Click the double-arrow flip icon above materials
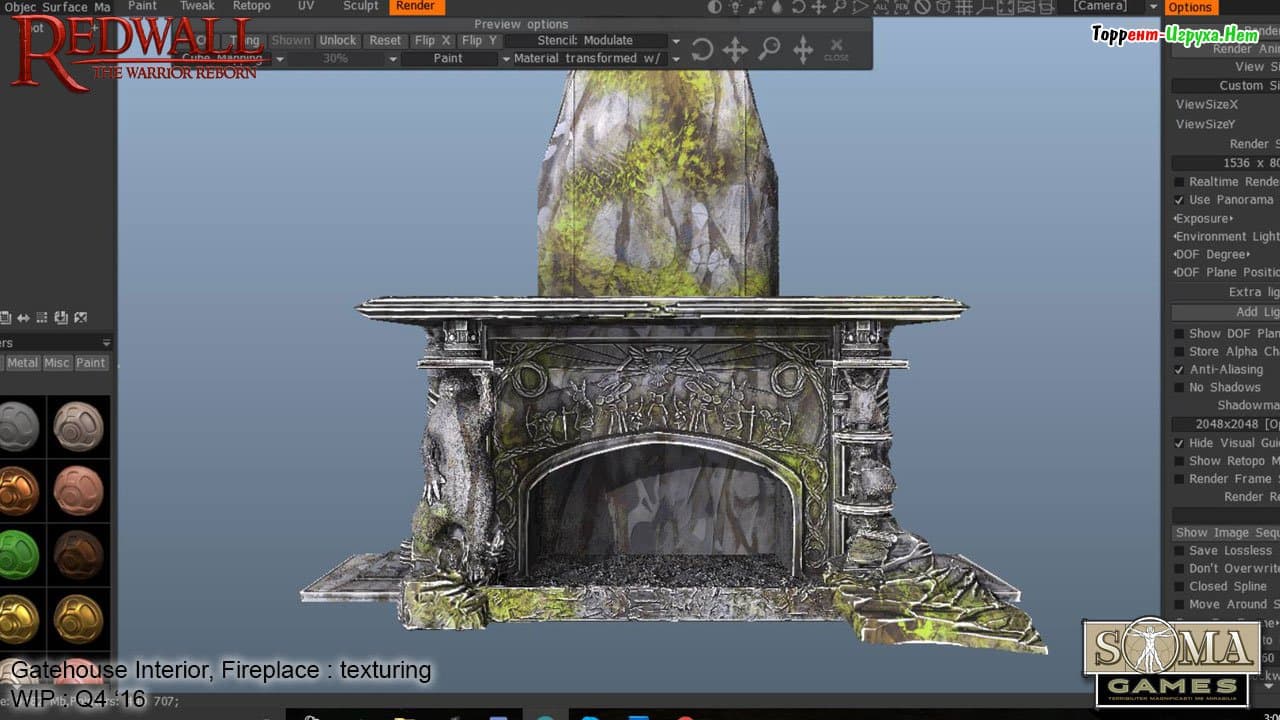The width and height of the screenshot is (1280, 720). click(23, 318)
